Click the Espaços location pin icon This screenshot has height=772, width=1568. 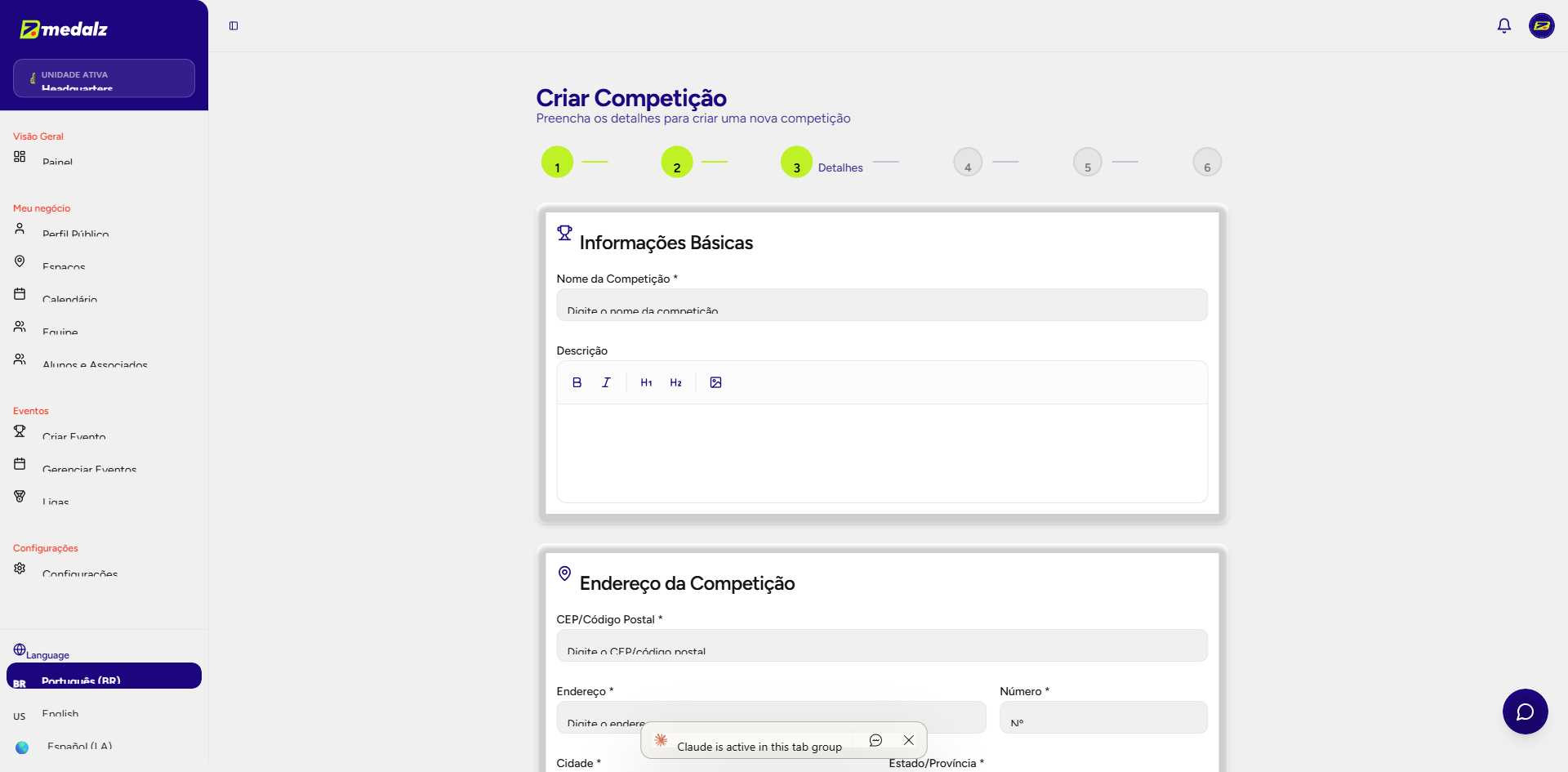click(x=20, y=261)
